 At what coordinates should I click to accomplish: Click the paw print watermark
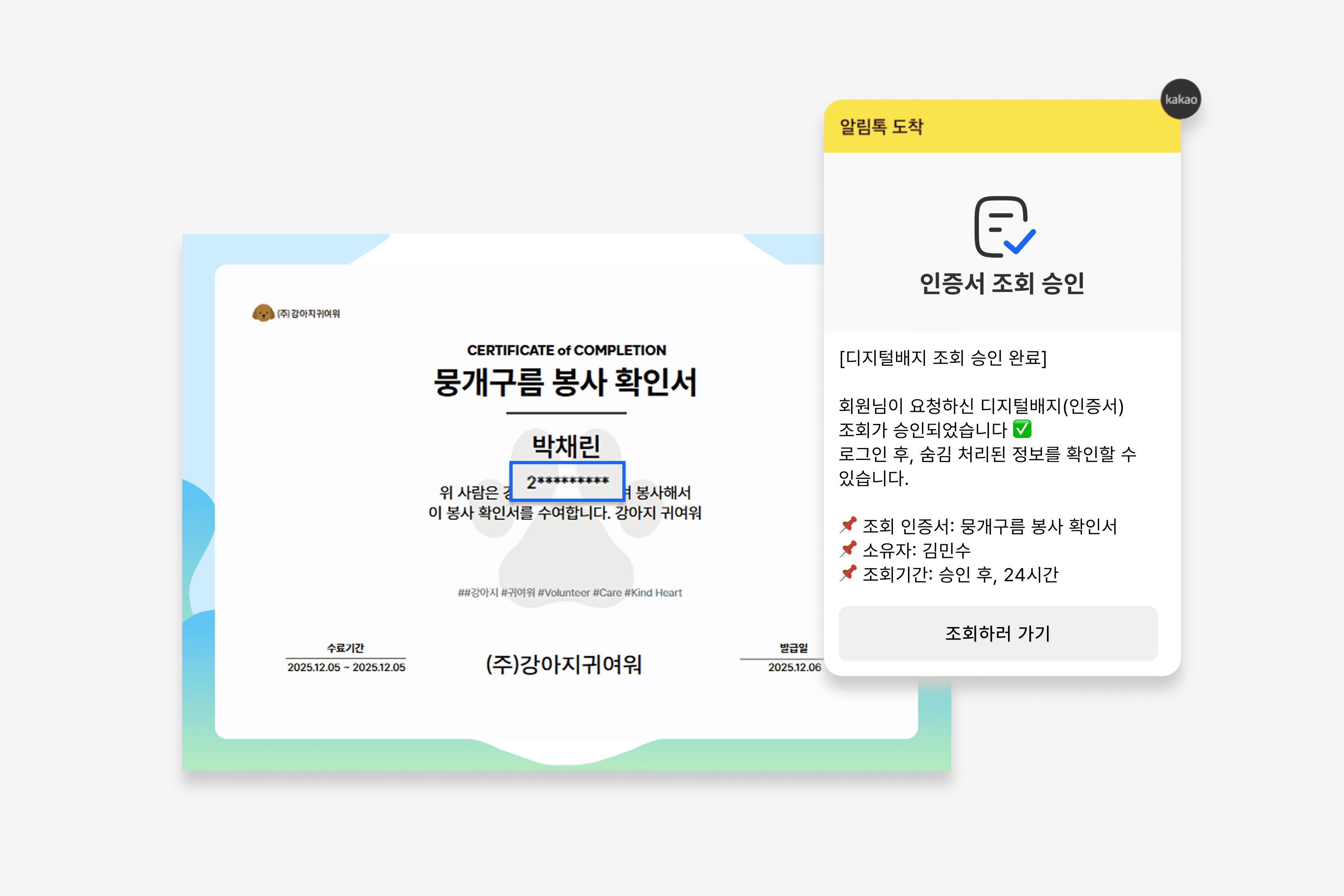[566, 563]
